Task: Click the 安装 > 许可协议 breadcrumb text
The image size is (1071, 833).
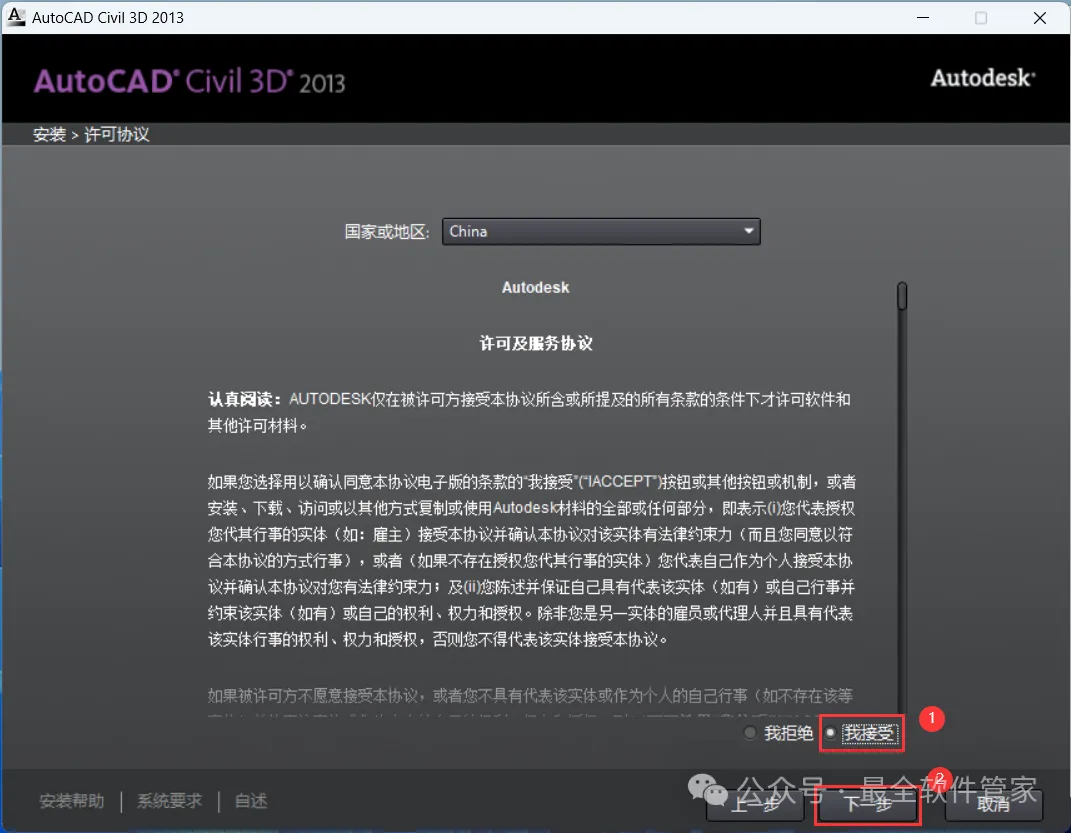Action: (91, 135)
